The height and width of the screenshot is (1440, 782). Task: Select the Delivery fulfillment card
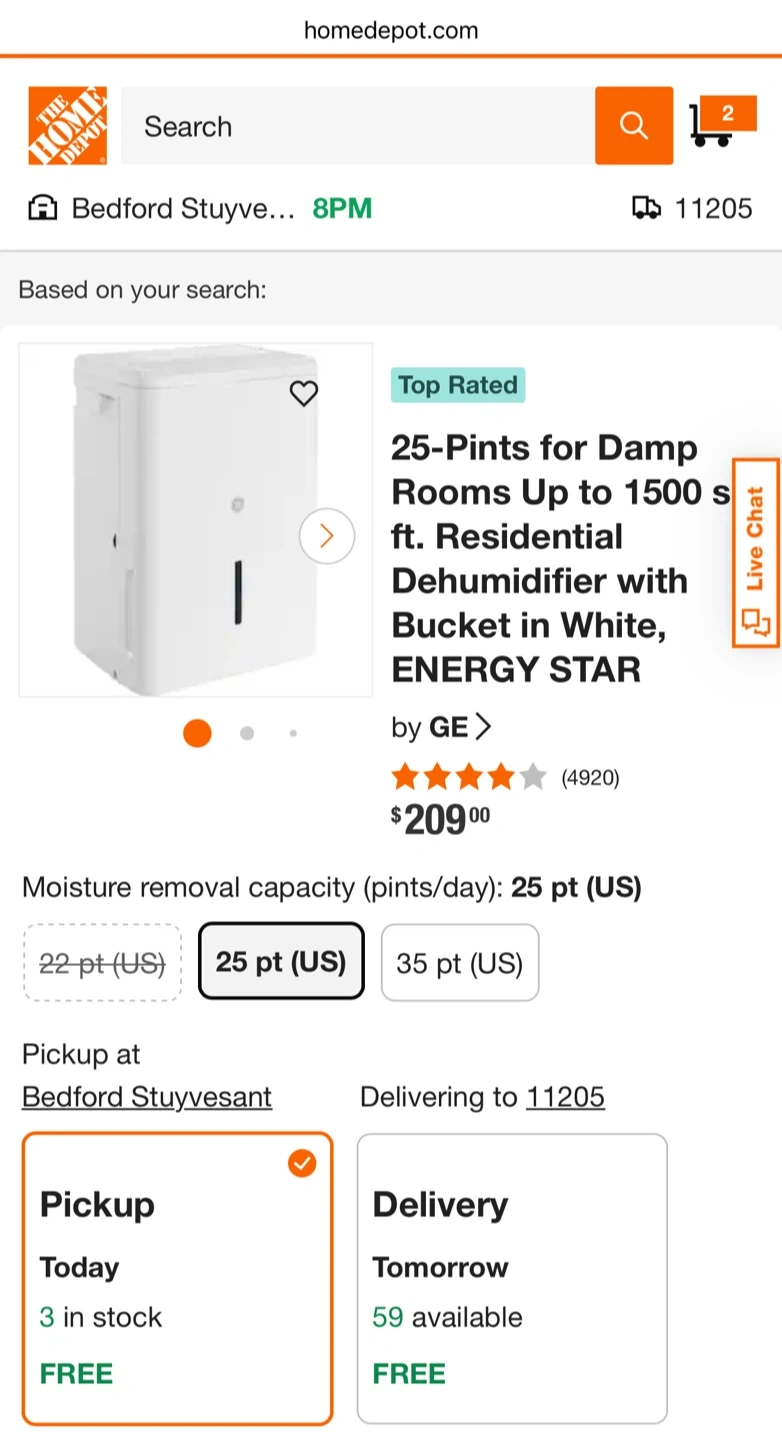511,1278
